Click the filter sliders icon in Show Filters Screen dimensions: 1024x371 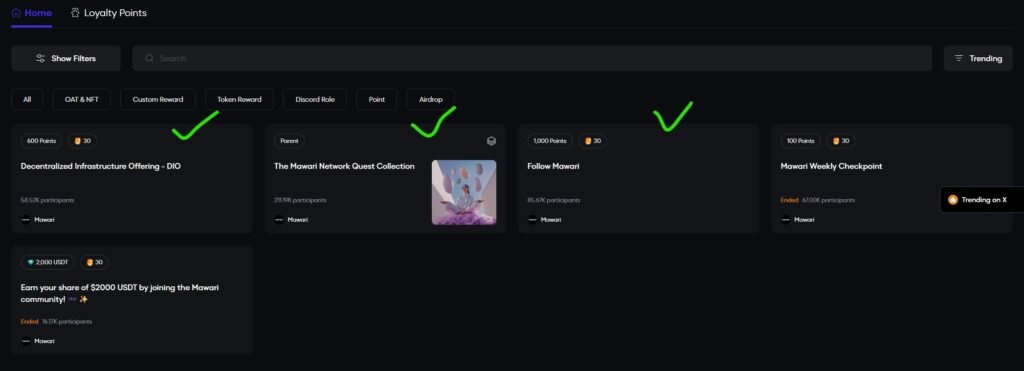(40, 58)
